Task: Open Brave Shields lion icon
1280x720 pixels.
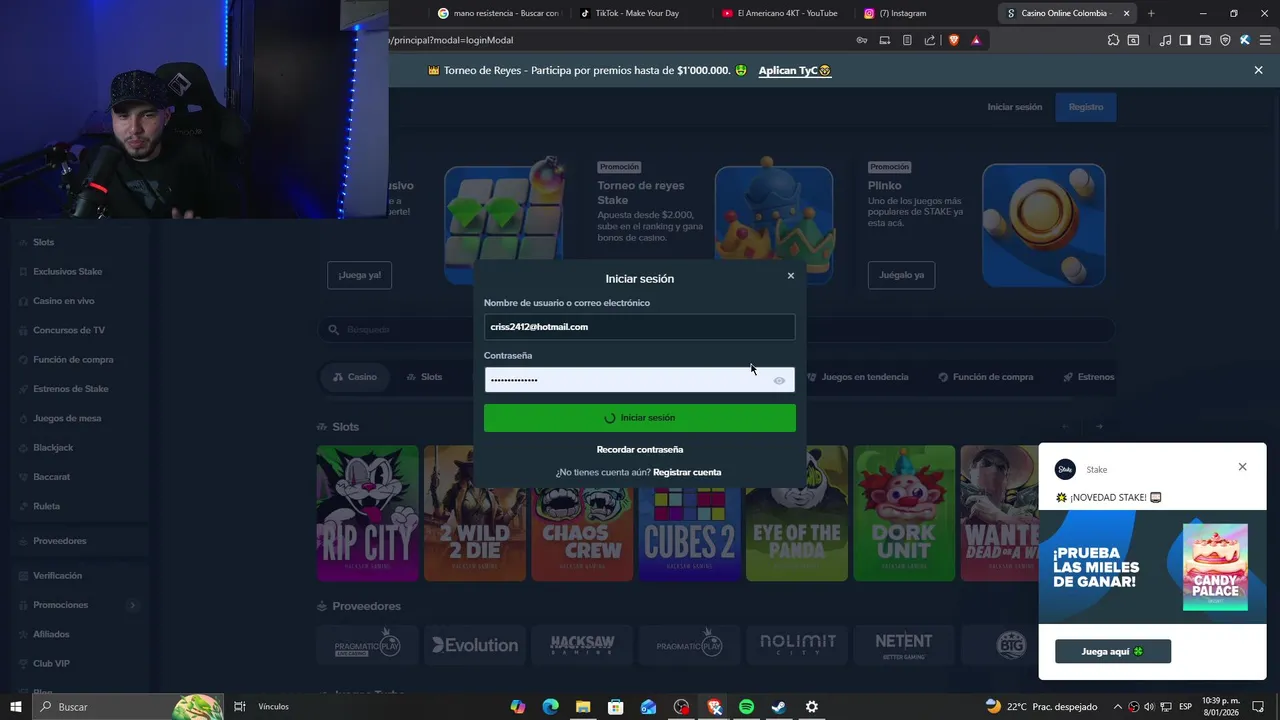Action: [x=953, y=40]
